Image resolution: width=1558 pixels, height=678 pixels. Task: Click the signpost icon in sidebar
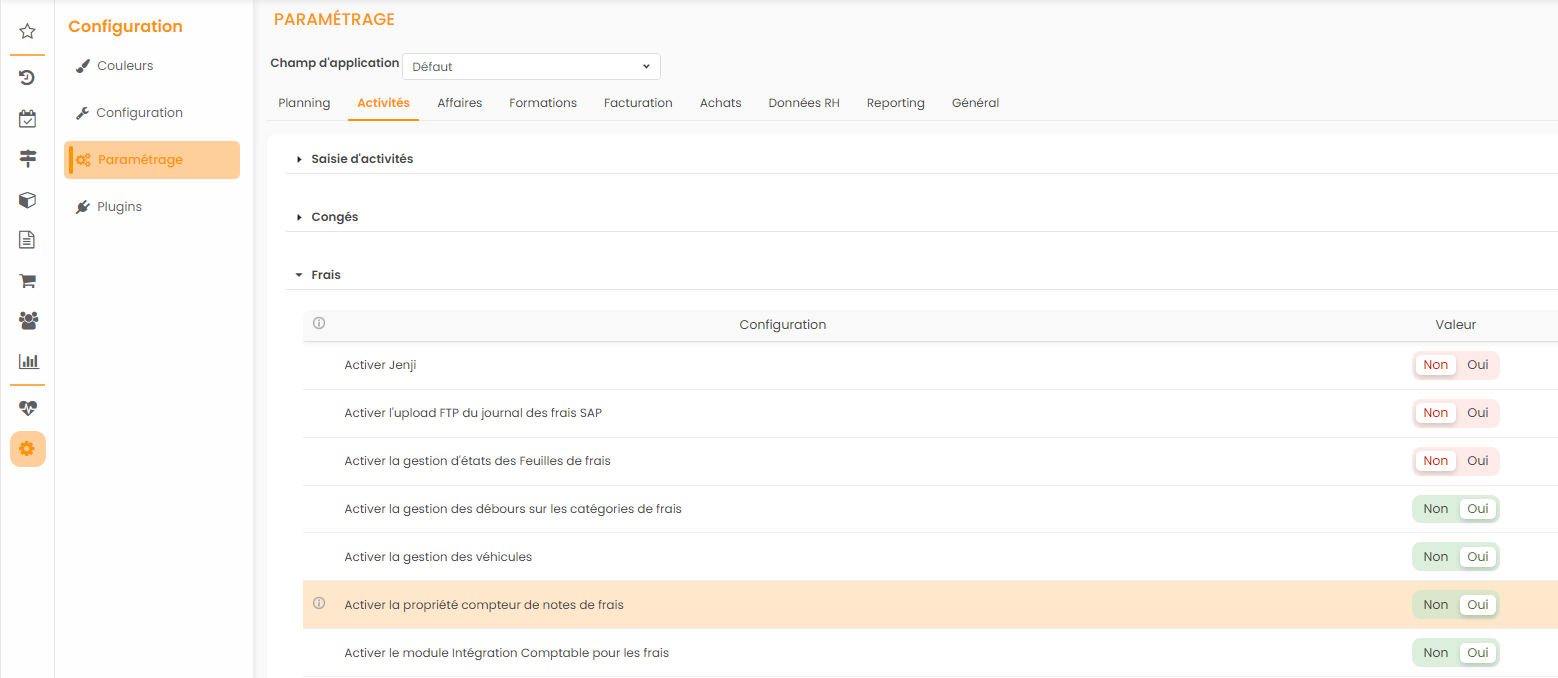(28, 159)
